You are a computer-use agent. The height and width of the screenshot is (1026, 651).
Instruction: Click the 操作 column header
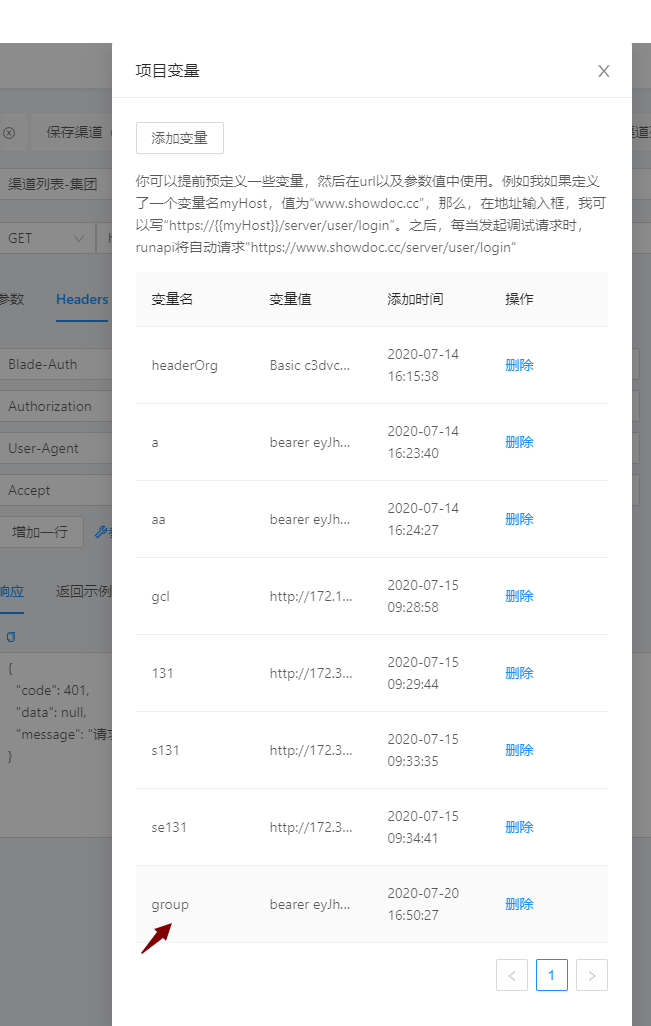(519, 299)
